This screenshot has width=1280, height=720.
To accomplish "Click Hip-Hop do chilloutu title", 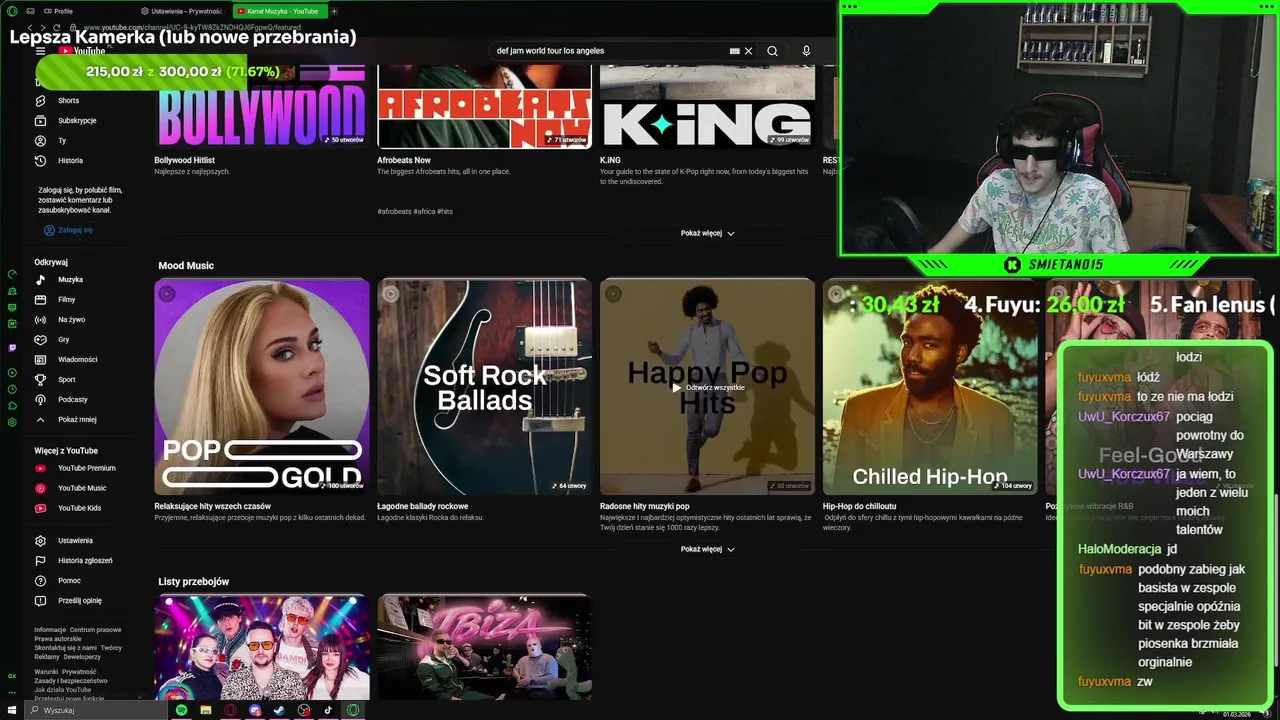I will tap(860, 506).
